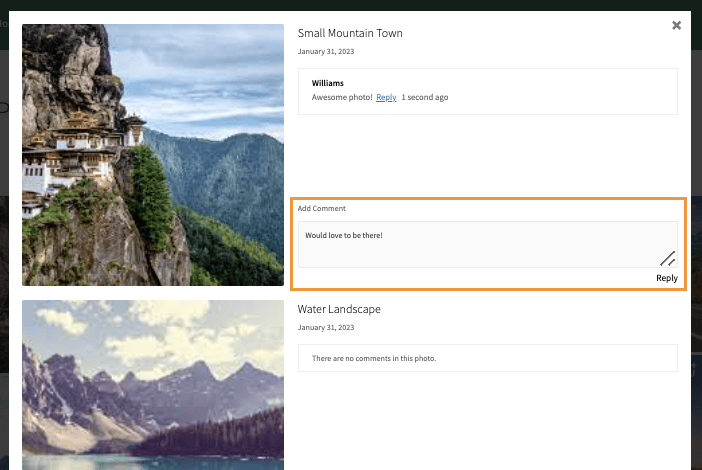702x470 pixels.
Task: Click the "Awesome photo!" comment text
Action: click(342, 98)
